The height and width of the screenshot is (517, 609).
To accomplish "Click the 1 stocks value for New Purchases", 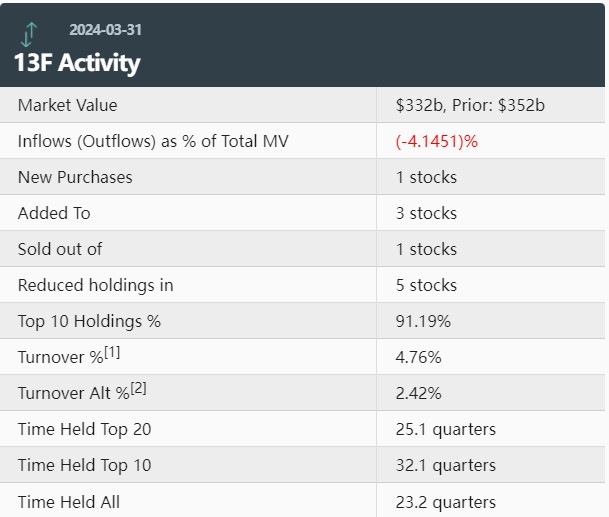I will pos(426,177).
